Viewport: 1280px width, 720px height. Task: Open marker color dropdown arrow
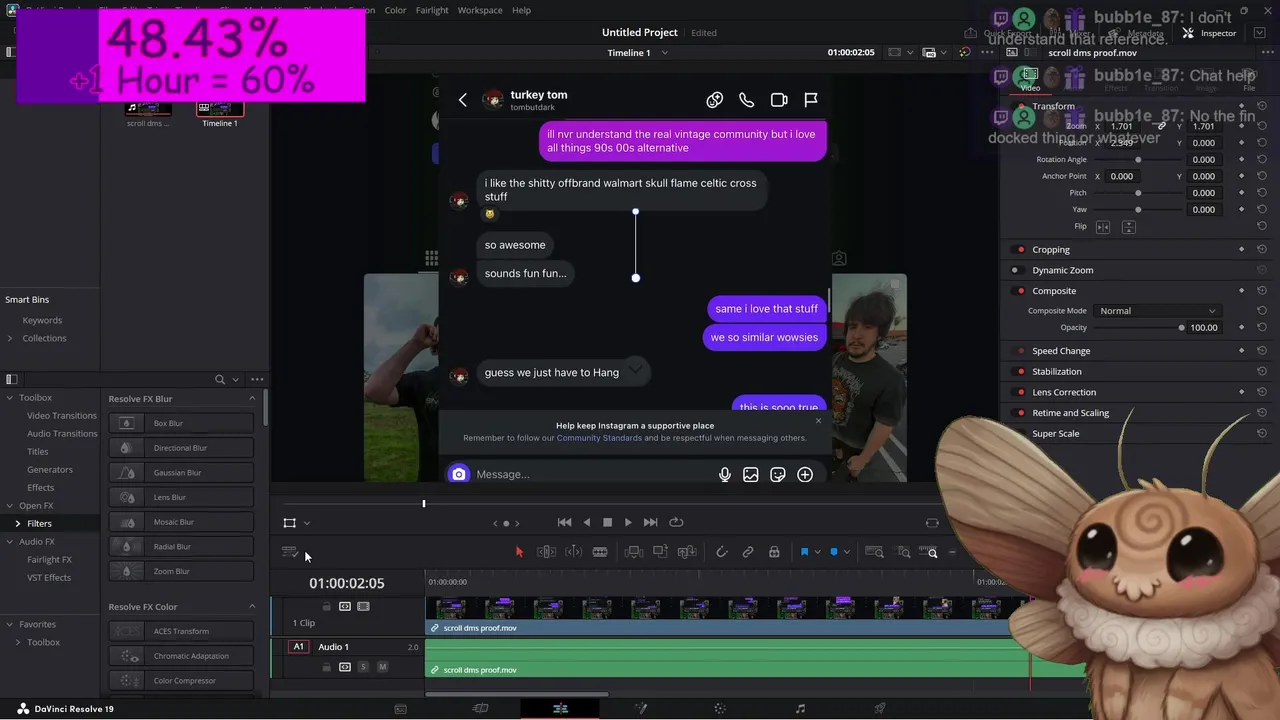(x=846, y=552)
